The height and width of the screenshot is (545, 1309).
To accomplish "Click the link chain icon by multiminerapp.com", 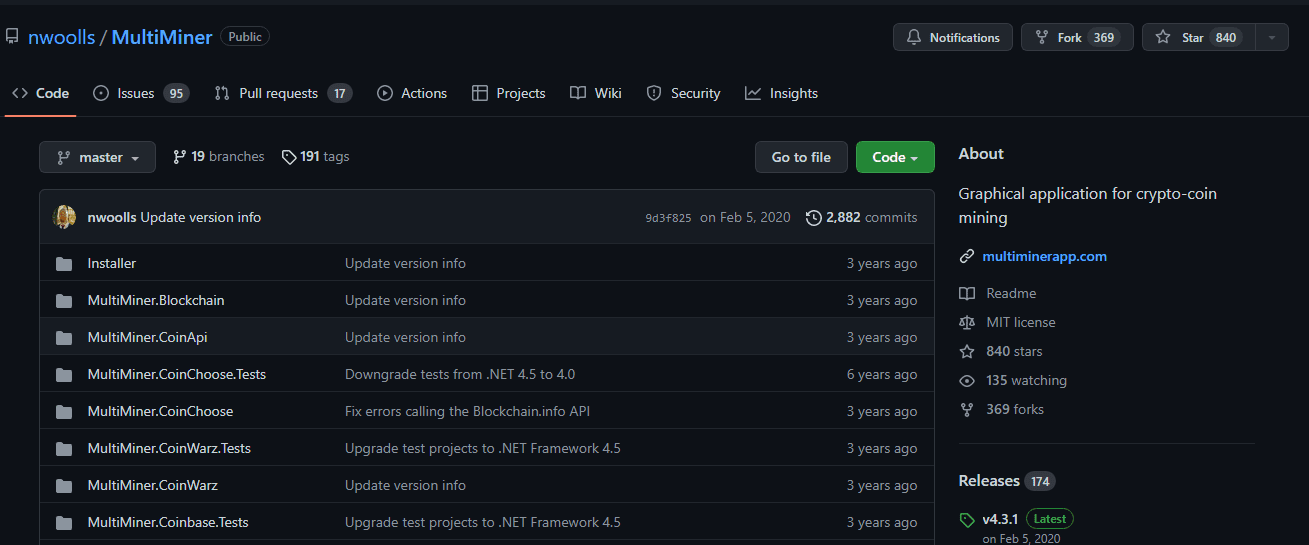I will tap(967, 257).
